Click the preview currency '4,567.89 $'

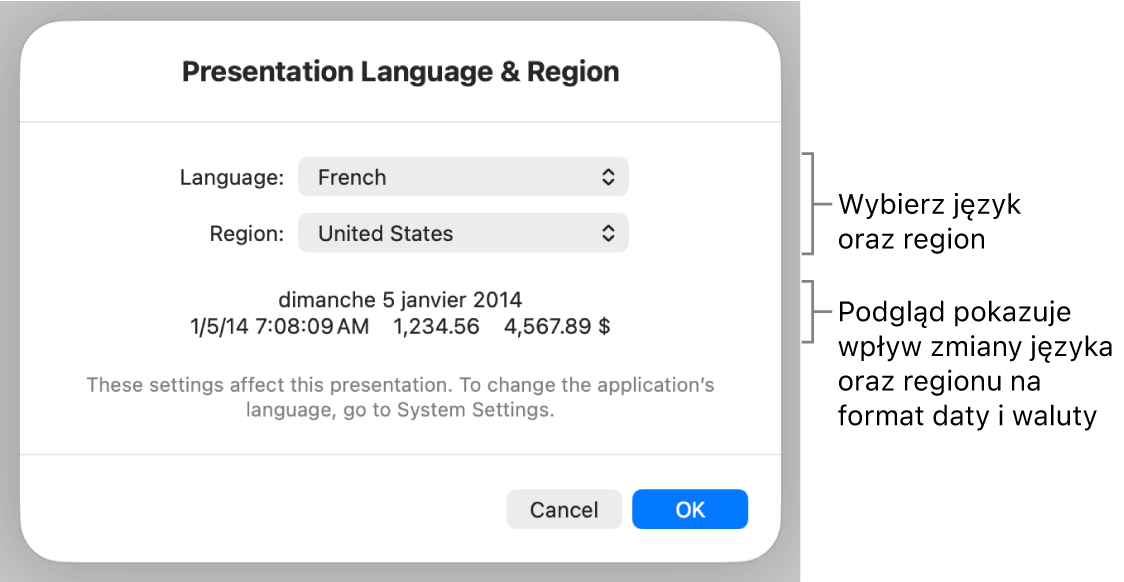[x=557, y=326]
